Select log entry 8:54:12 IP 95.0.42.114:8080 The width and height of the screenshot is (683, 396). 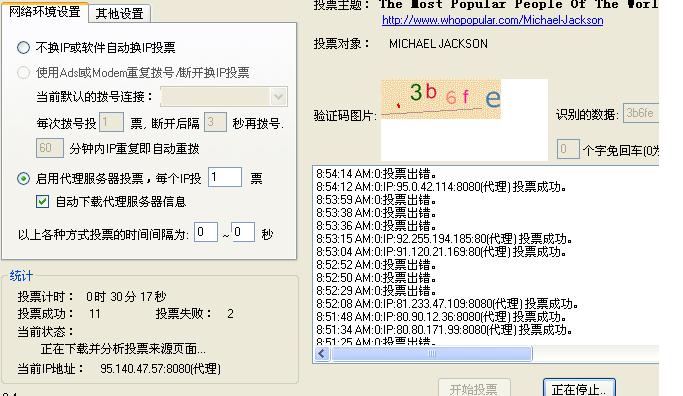pyautogui.click(x=442, y=187)
